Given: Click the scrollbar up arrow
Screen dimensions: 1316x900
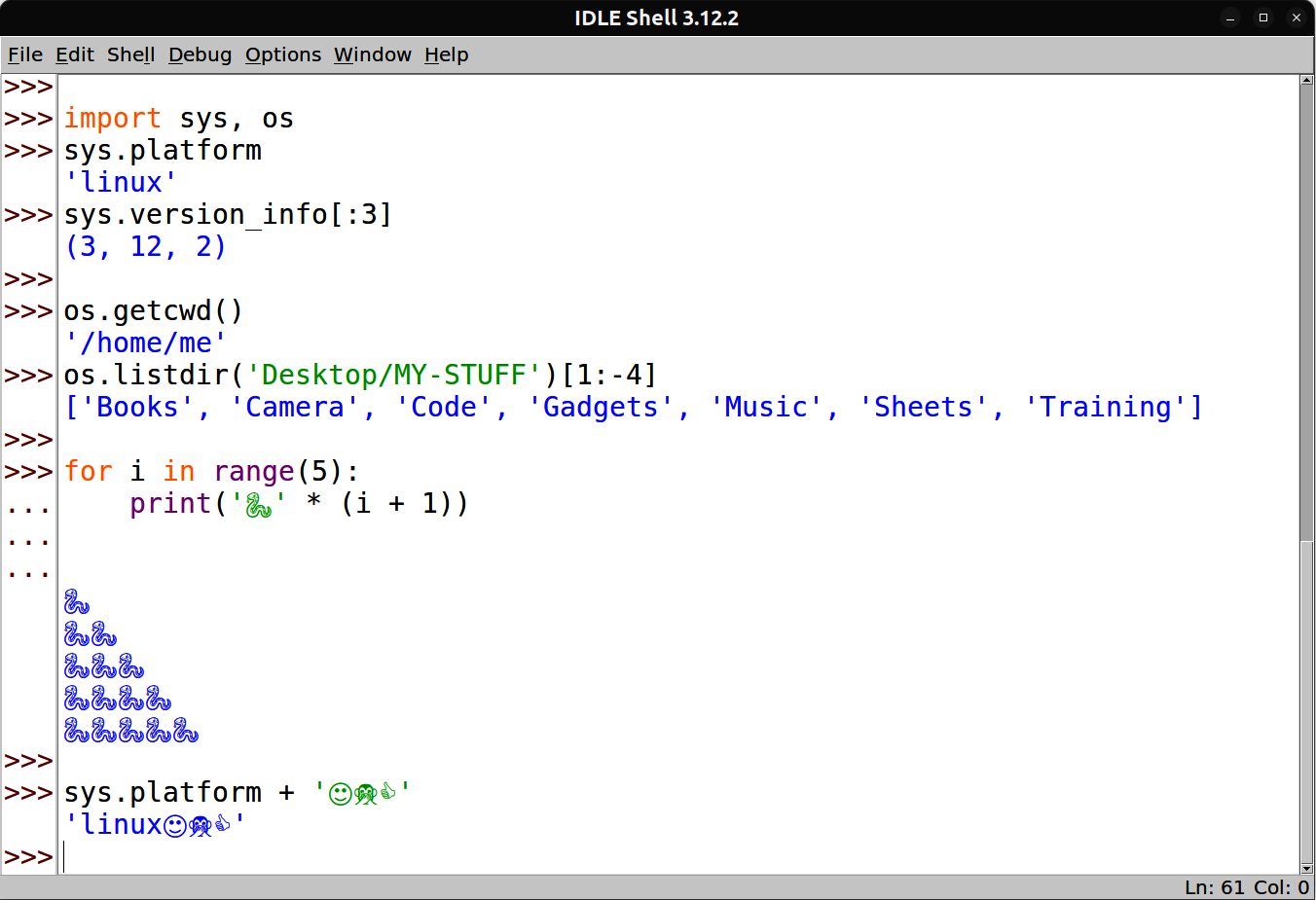Looking at the screenshot, I should pos(1306,81).
